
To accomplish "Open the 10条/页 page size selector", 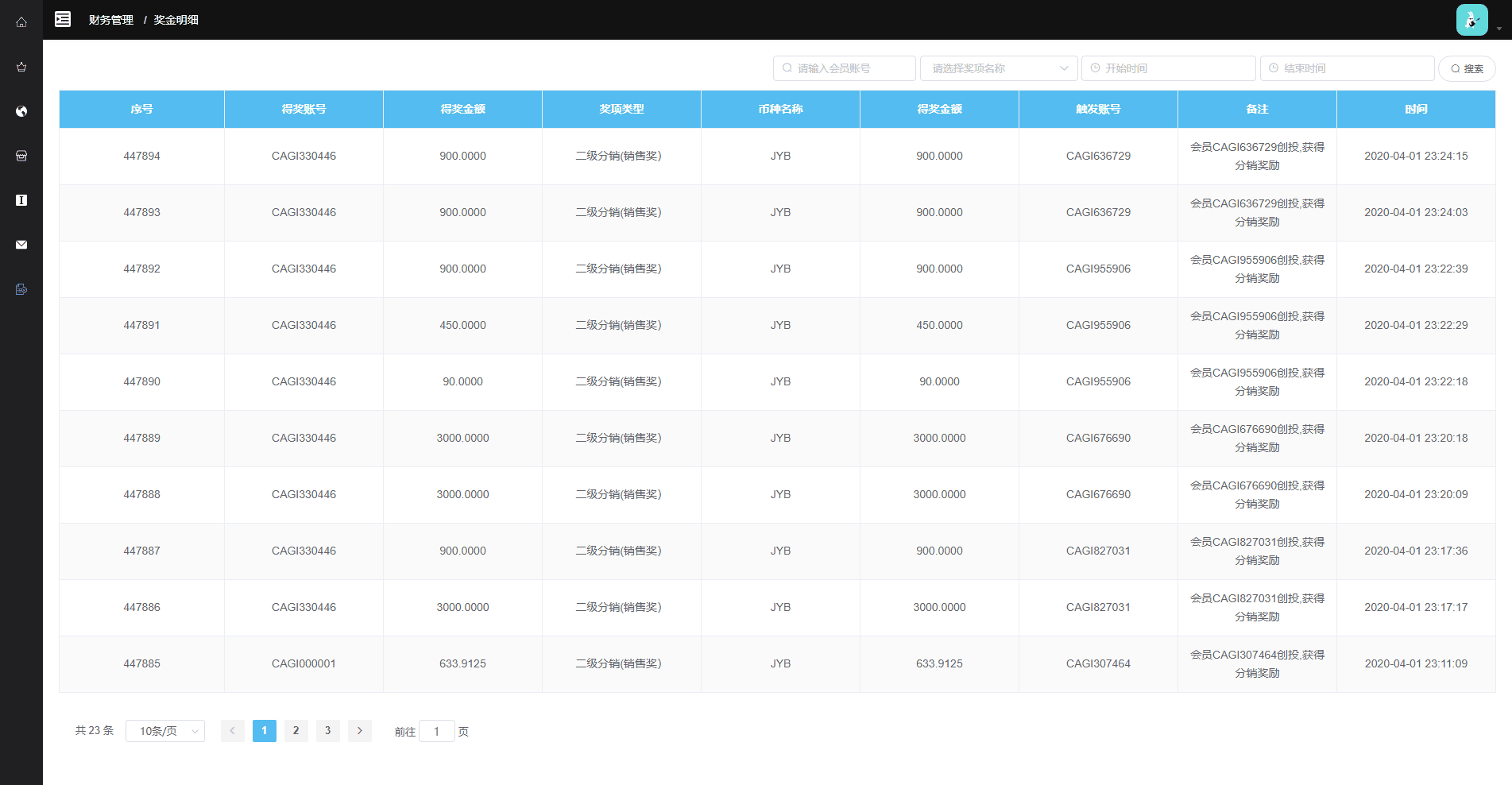I will coord(165,731).
